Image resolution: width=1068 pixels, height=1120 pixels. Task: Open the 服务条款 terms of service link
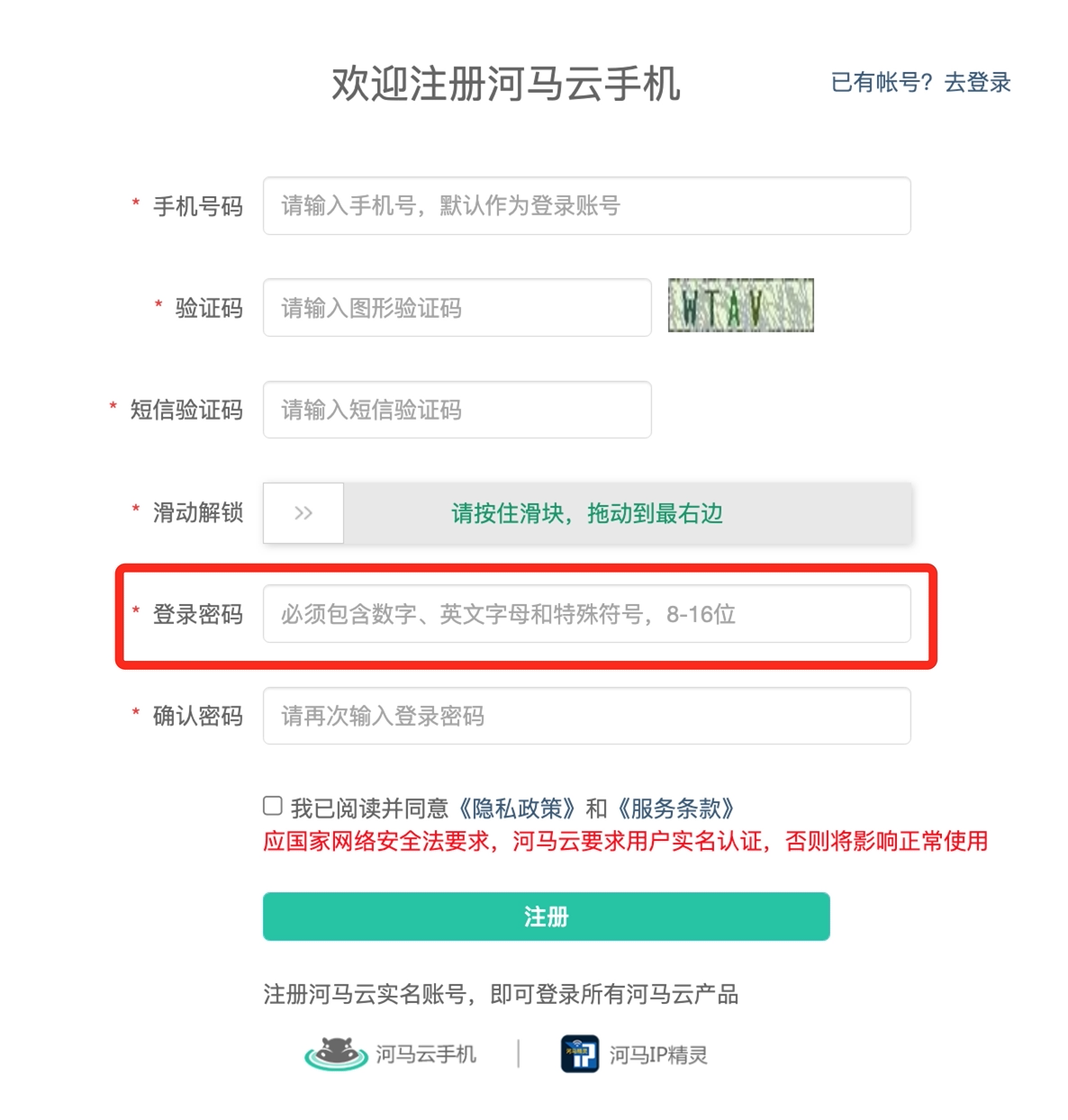point(676,808)
